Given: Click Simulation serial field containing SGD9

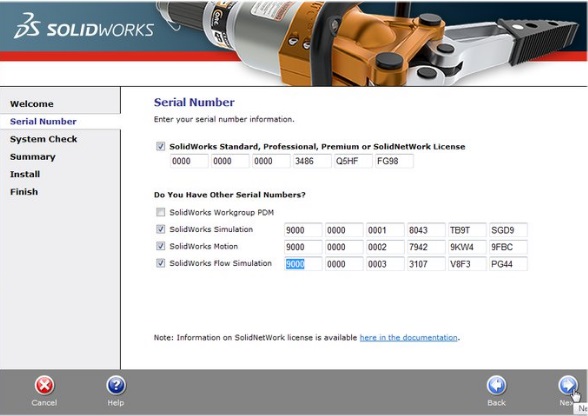Looking at the screenshot, I should [x=508, y=230].
